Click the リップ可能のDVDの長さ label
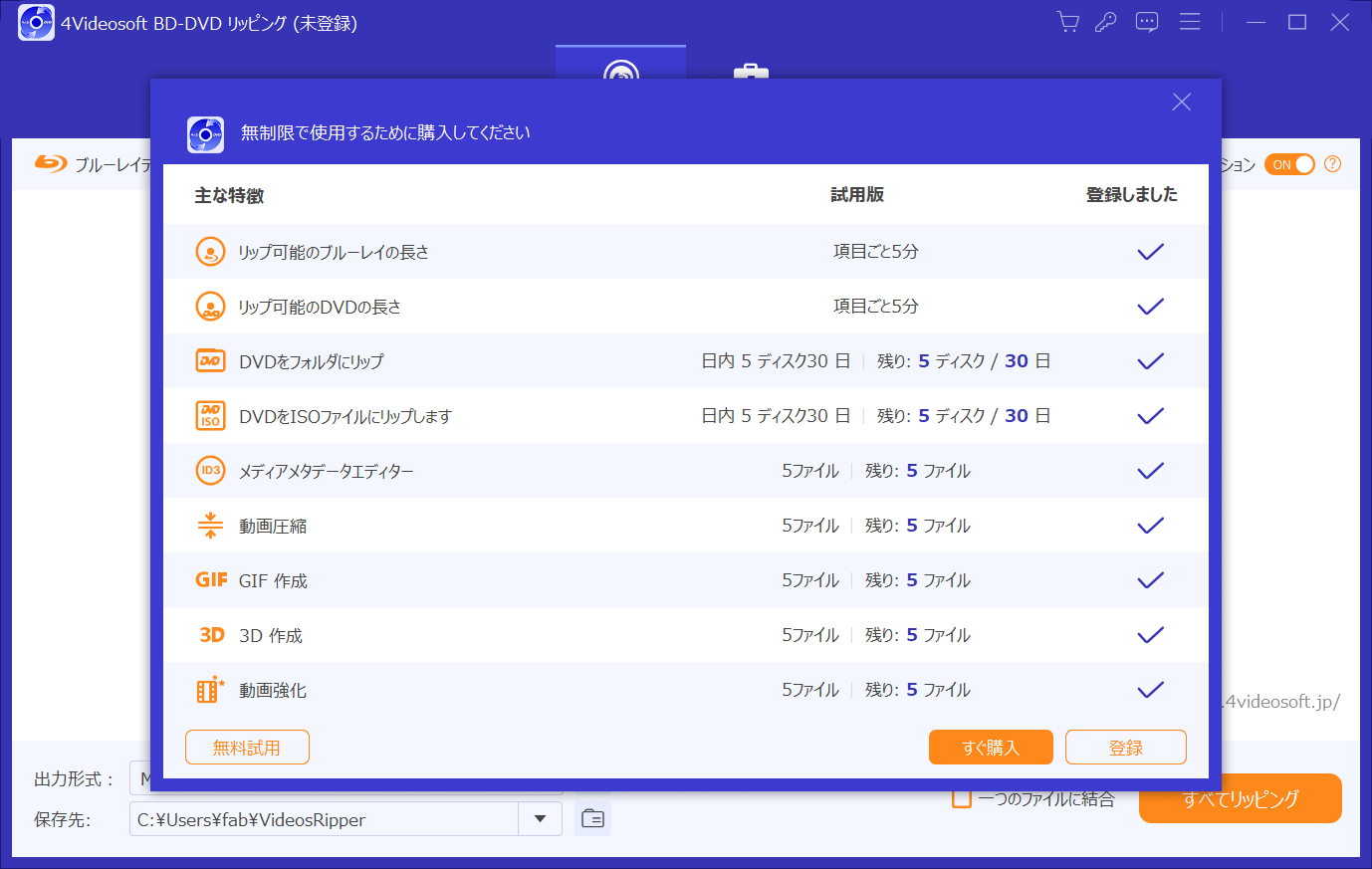Image resolution: width=1372 pixels, height=869 pixels. tap(320, 307)
